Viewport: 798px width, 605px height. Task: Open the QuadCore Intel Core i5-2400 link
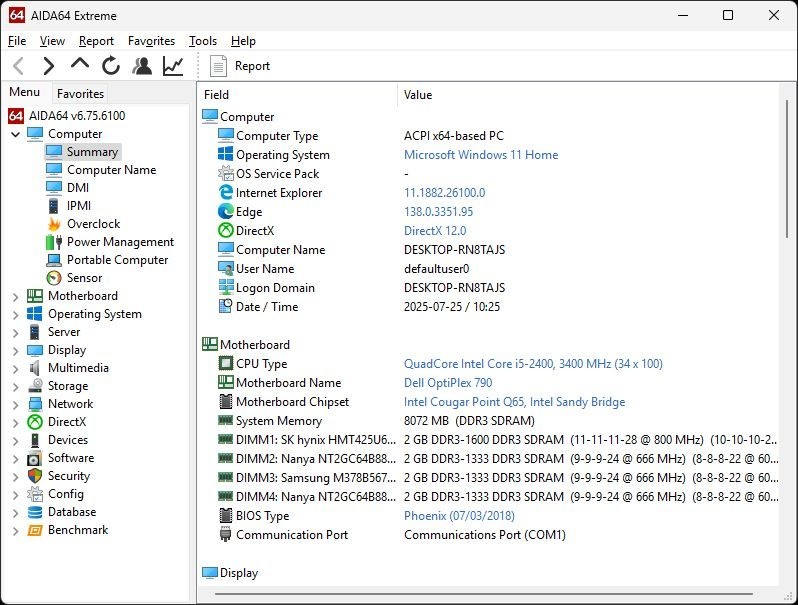533,364
